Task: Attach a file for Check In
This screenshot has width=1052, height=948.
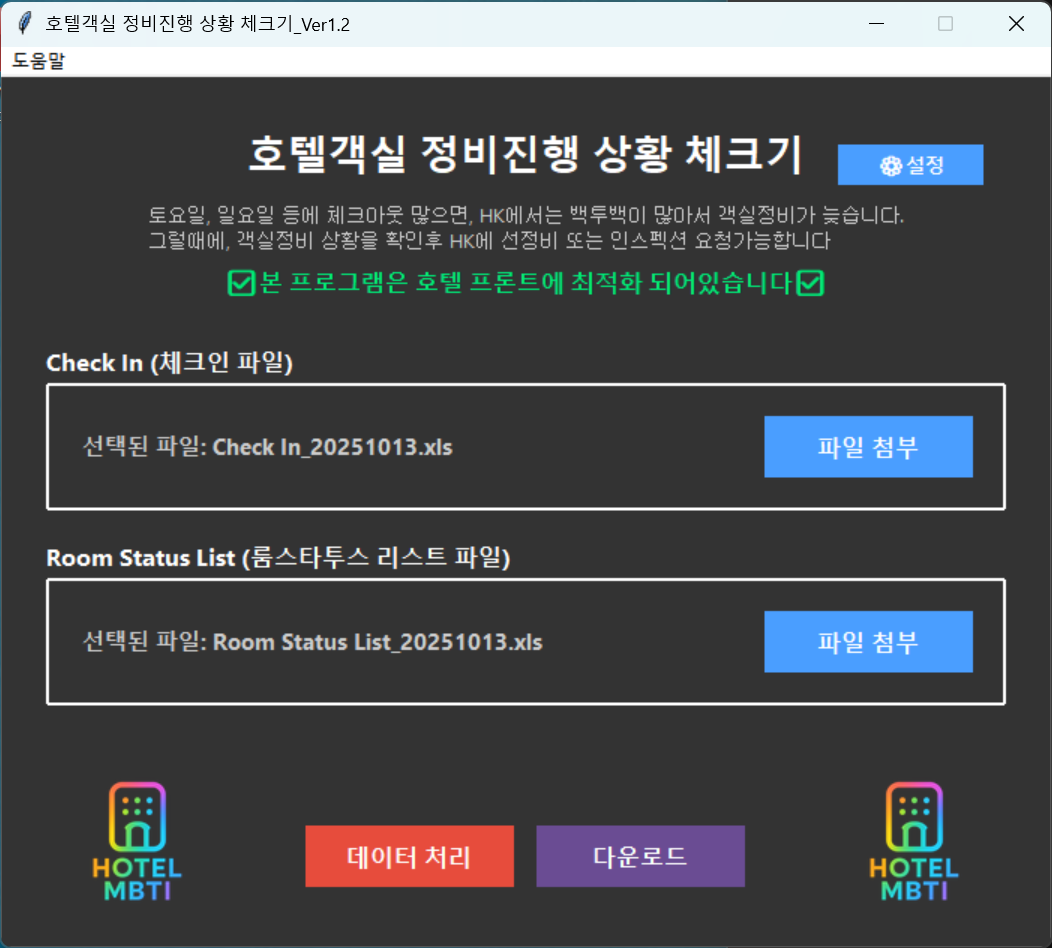Action: click(x=868, y=447)
